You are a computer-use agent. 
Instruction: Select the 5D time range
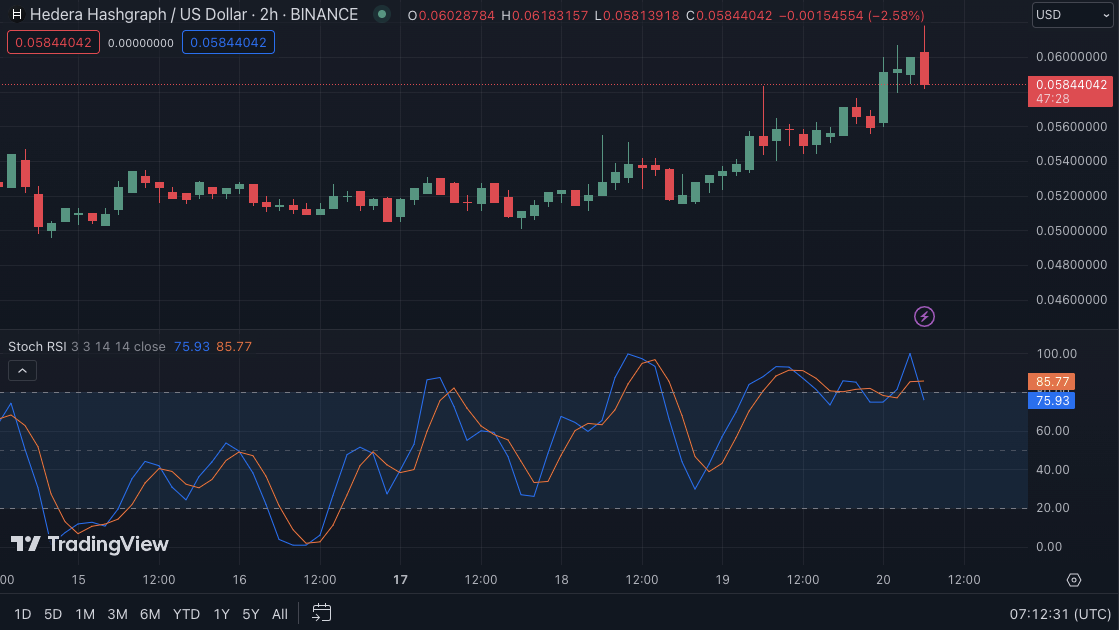[x=53, y=614]
